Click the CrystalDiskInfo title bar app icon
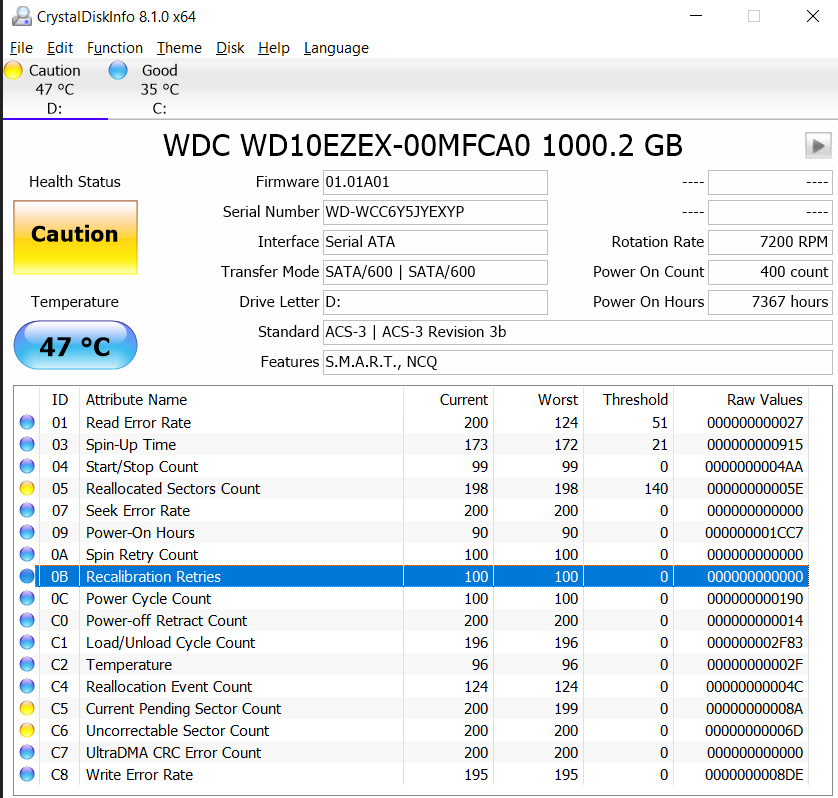 coord(21,17)
